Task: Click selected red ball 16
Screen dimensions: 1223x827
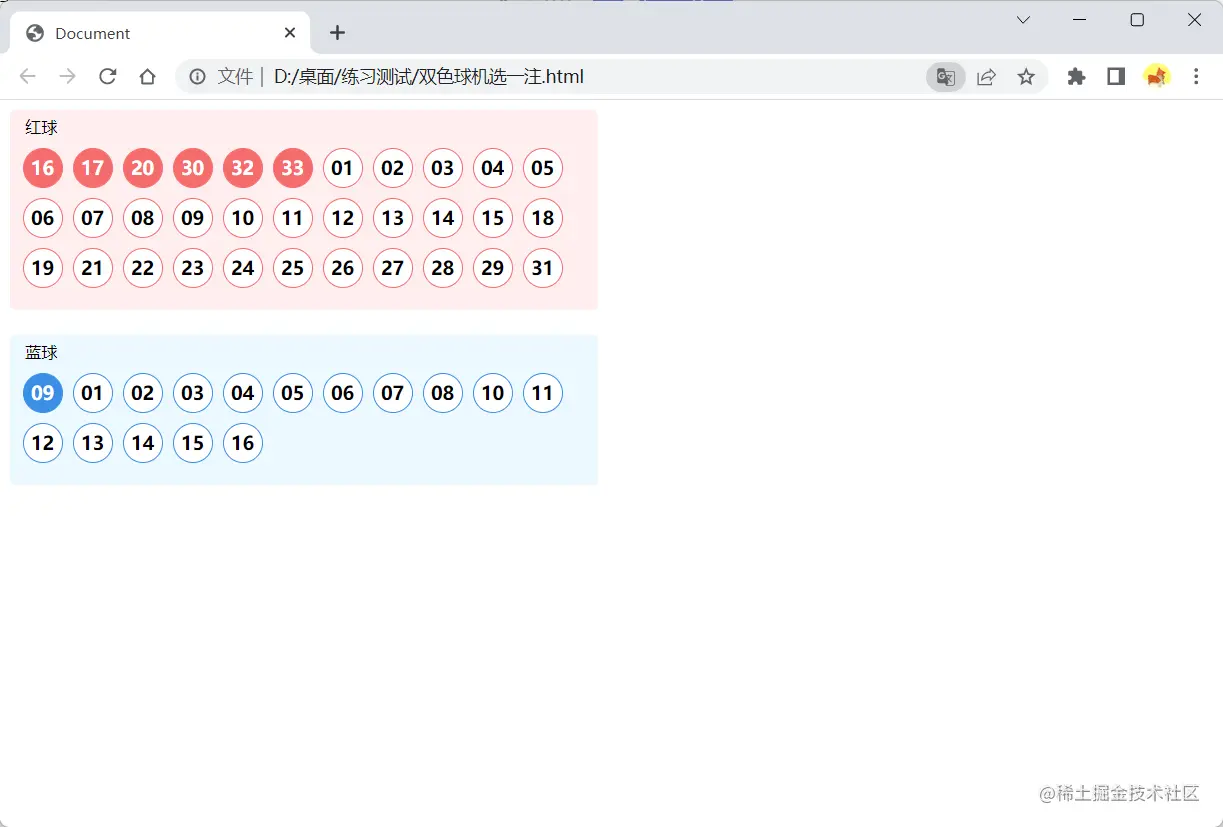Action: pos(43,168)
